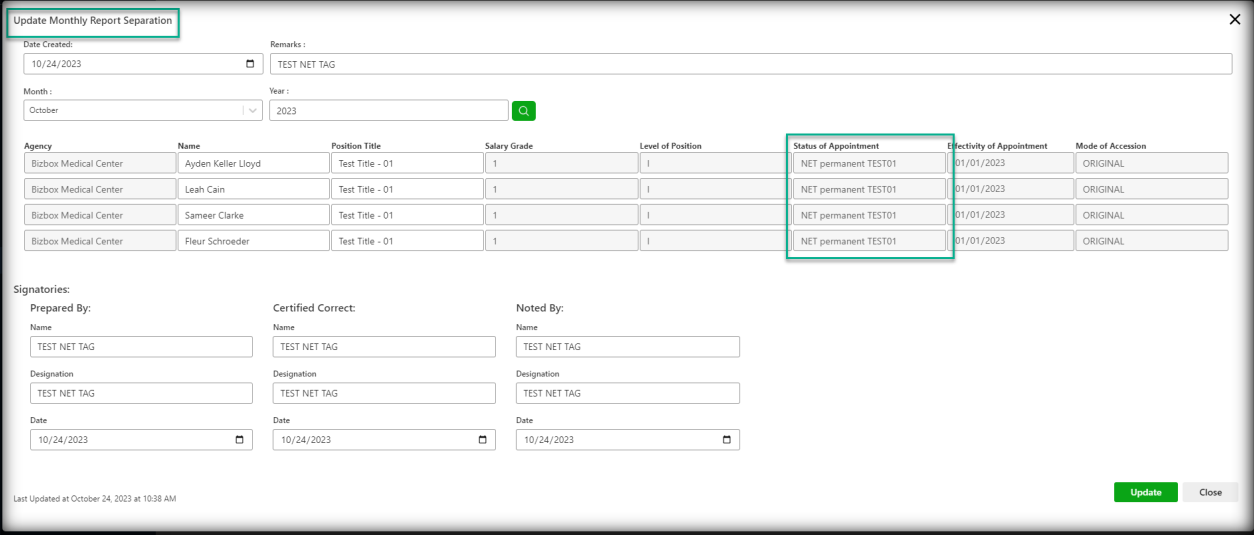
Task: Click the Update button
Action: click(x=1145, y=492)
